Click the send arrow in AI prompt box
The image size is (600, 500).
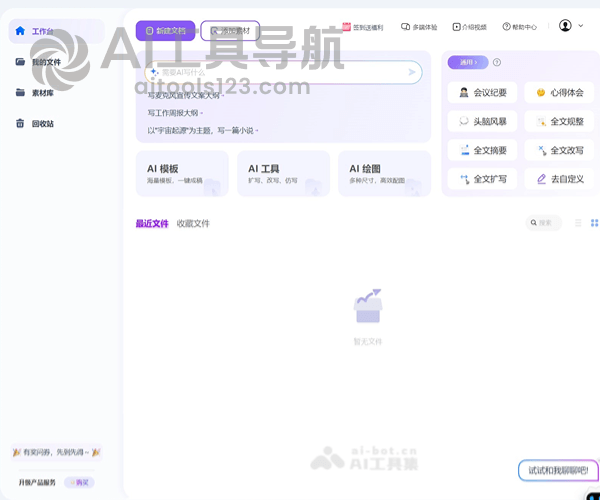point(412,72)
